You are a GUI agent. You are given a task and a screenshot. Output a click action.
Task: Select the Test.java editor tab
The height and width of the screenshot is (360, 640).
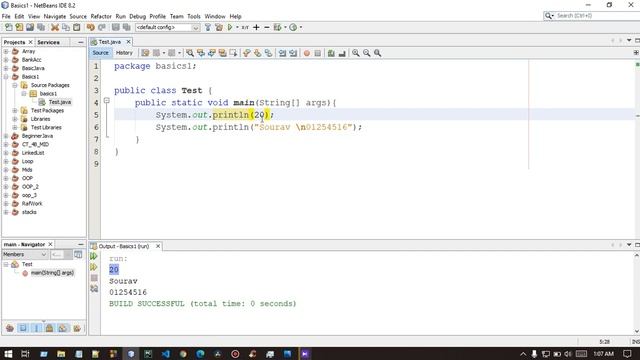tap(110, 42)
